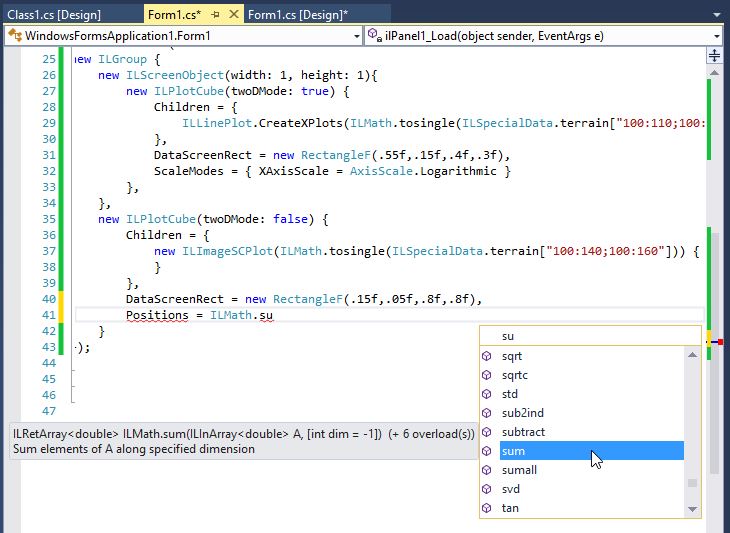Click the method cube icon beside sqrt

tap(487, 356)
